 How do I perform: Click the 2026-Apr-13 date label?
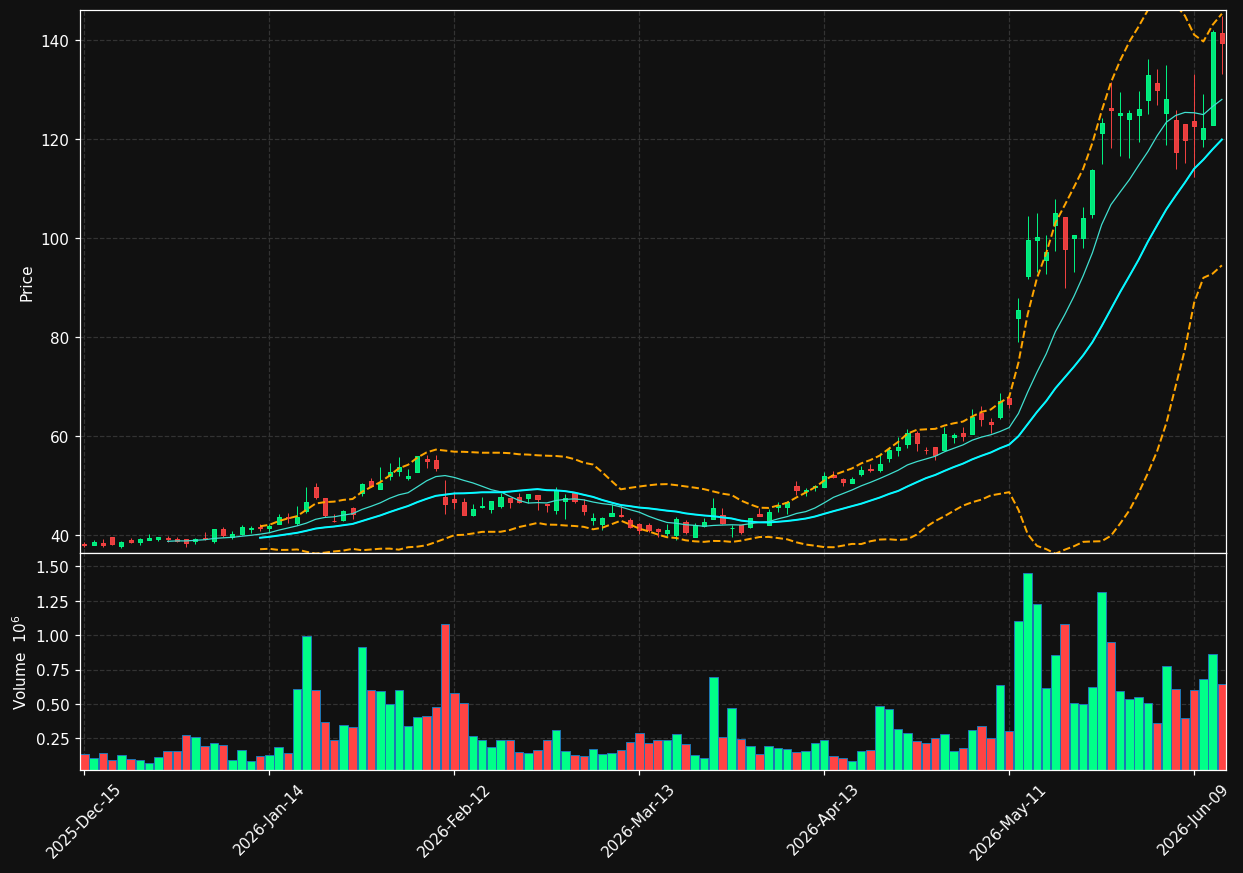823,822
